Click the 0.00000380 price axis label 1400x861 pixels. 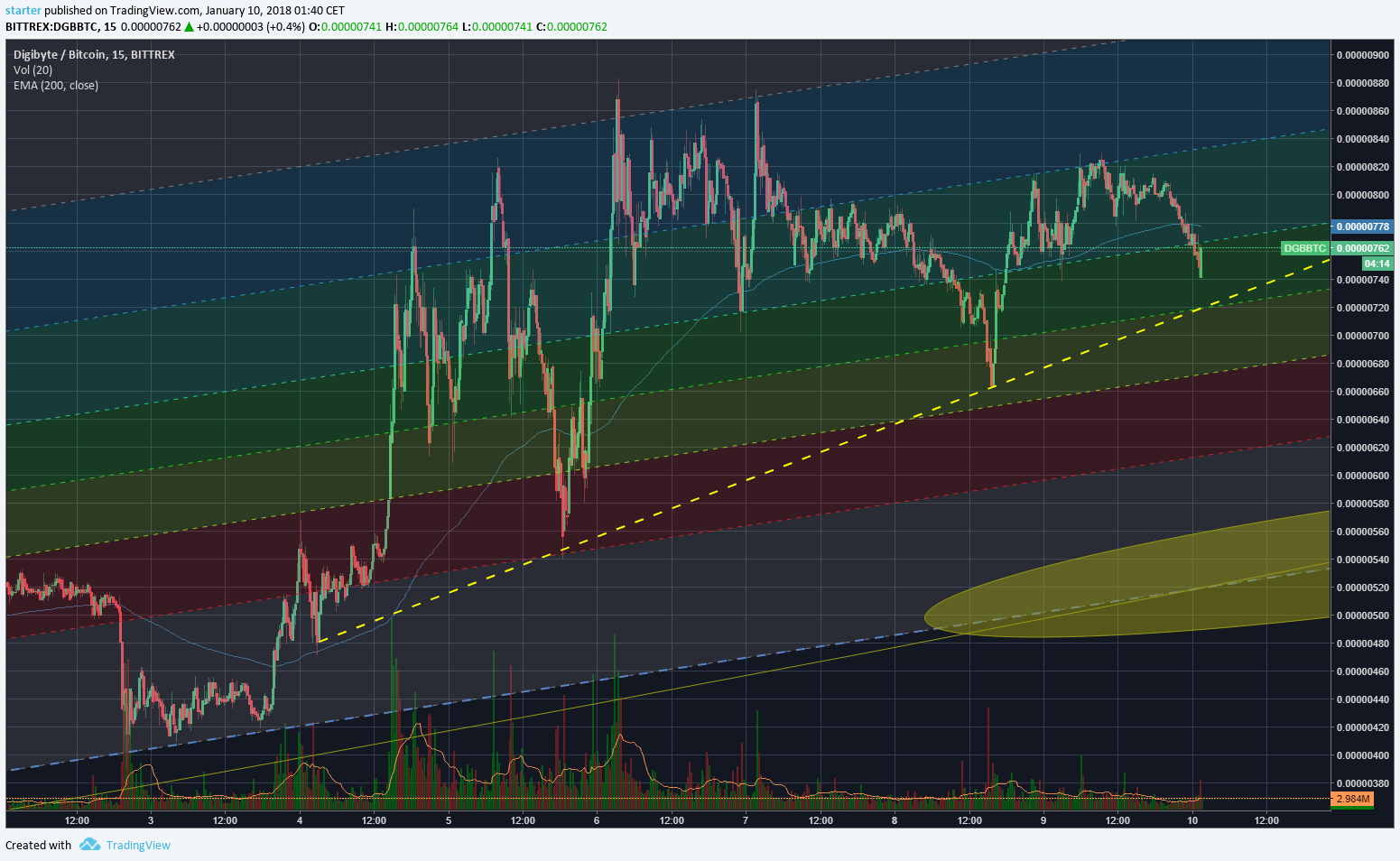click(1363, 783)
